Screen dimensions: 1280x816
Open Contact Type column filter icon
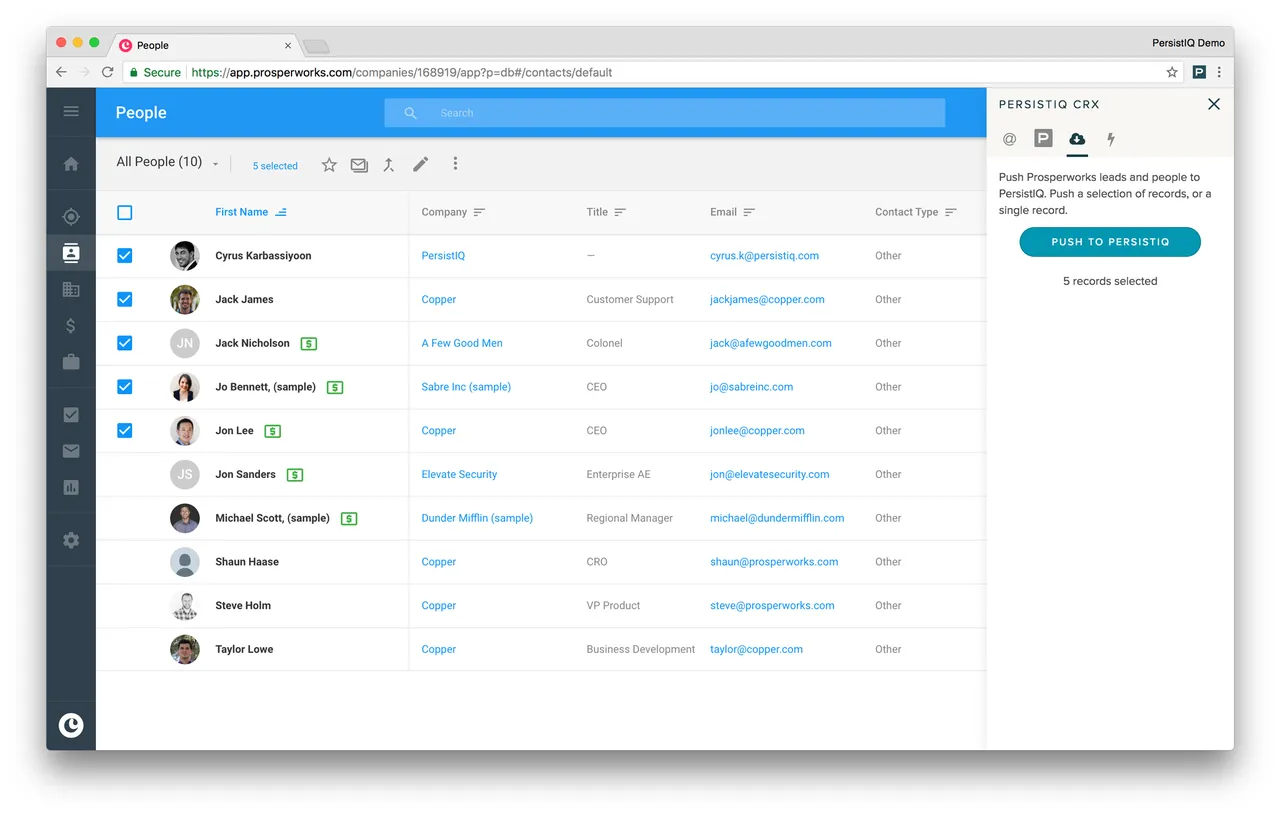(x=951, y=212)
